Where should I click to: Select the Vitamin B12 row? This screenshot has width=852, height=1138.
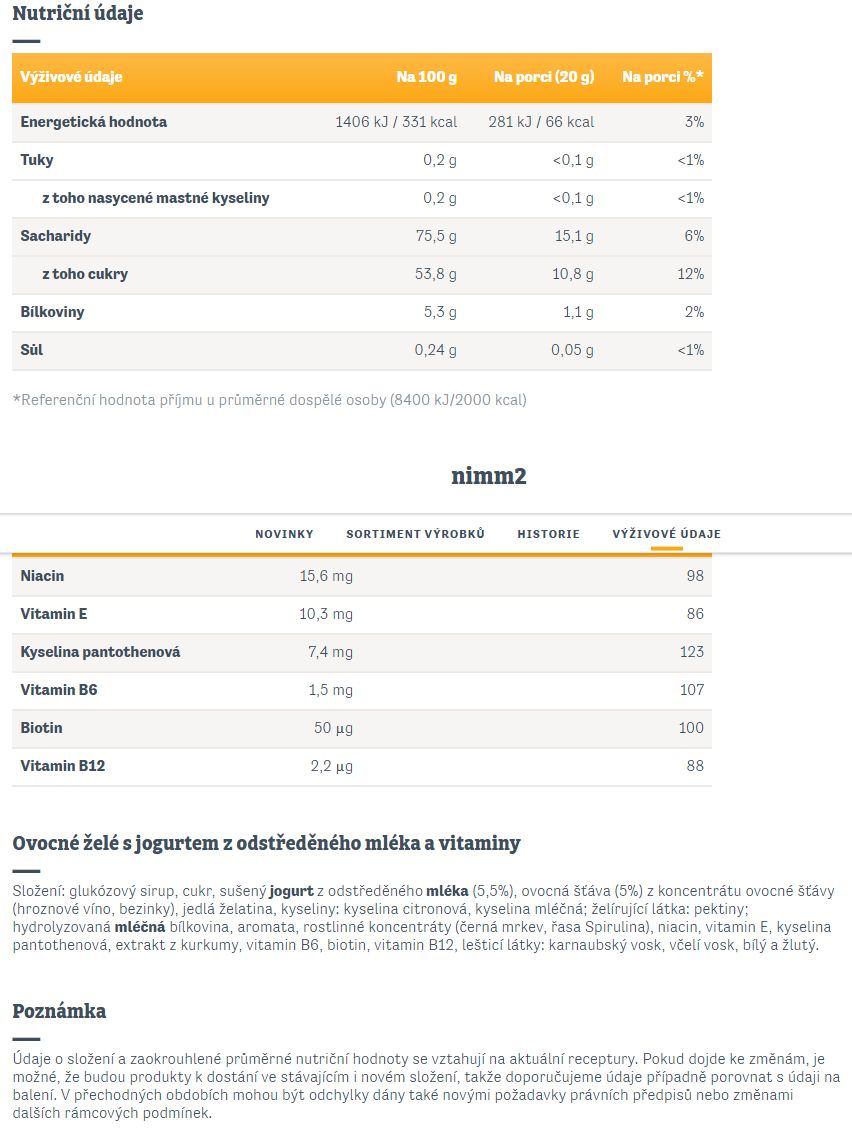pos(361,766)
